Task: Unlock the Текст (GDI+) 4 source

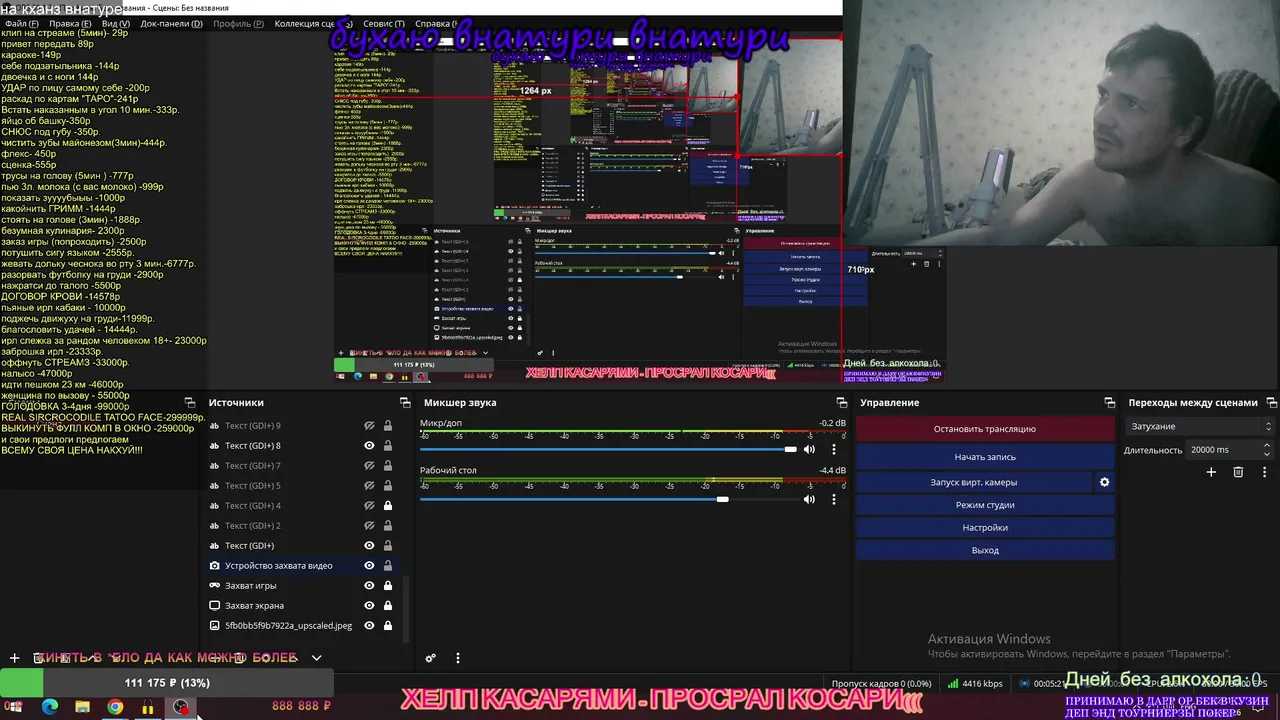Action: (388, 506)
